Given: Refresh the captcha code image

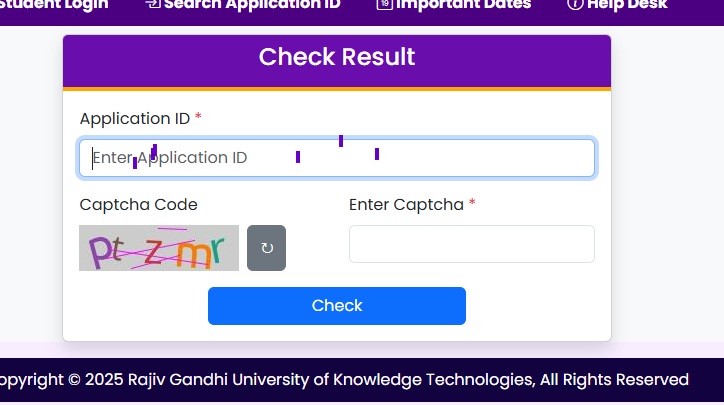Looking at the screenshot, I should pyautogui.click(x=266, y=248).
